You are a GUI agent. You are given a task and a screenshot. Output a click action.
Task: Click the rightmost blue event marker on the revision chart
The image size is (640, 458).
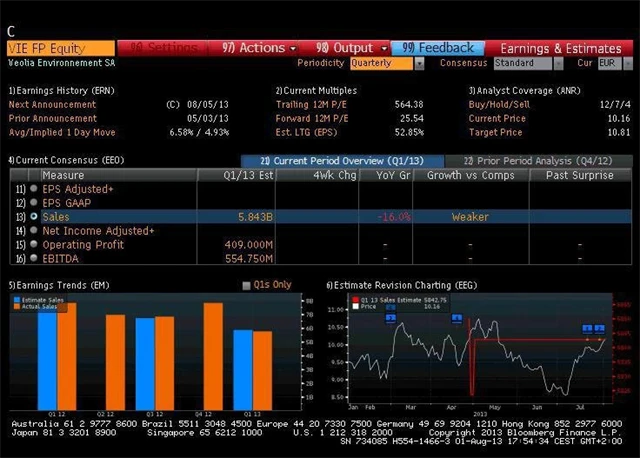(x=600, y=328)
